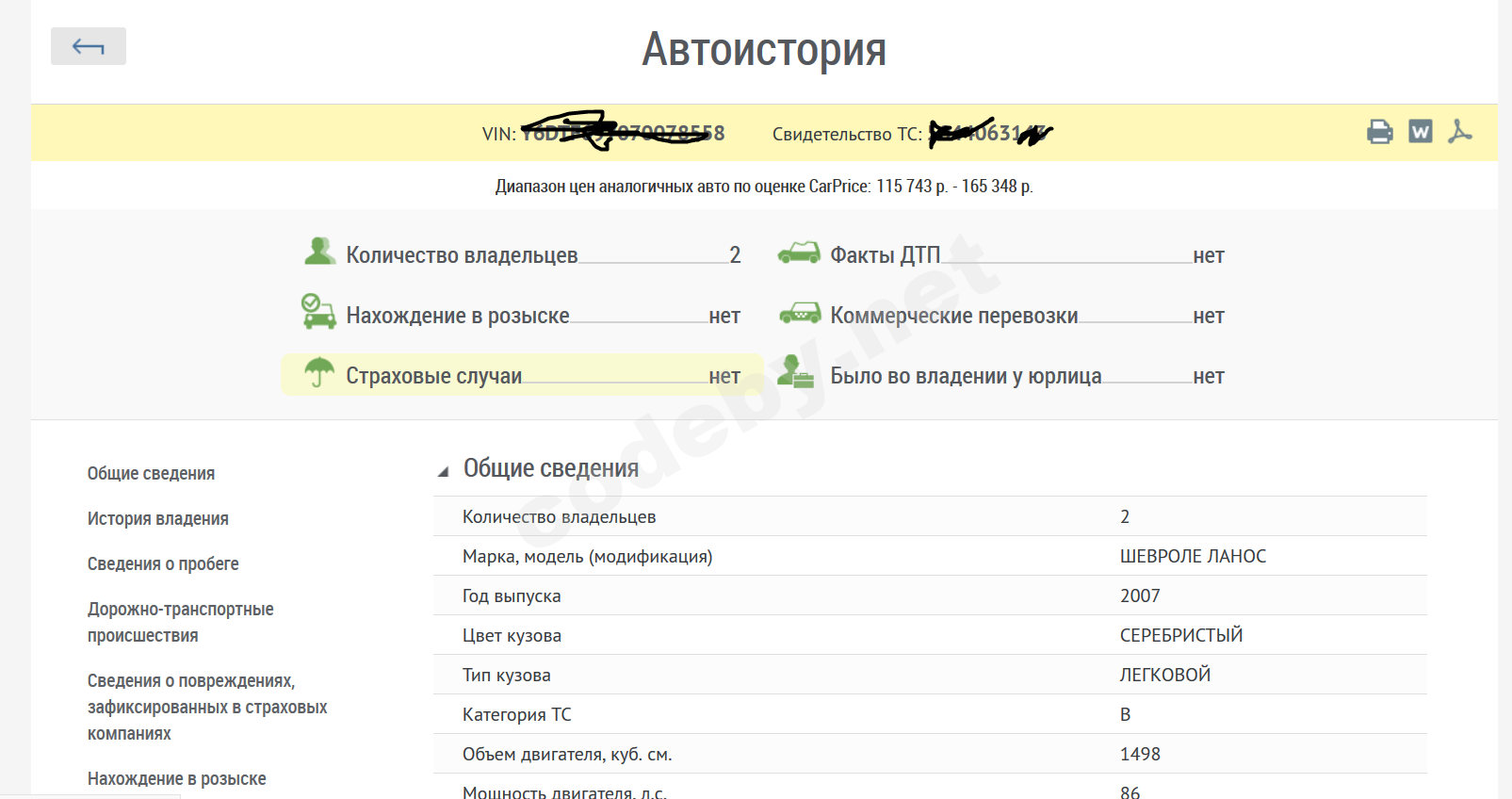Click the insurance umbrella icon
1512x799 pixels.
tap(319, 372)
